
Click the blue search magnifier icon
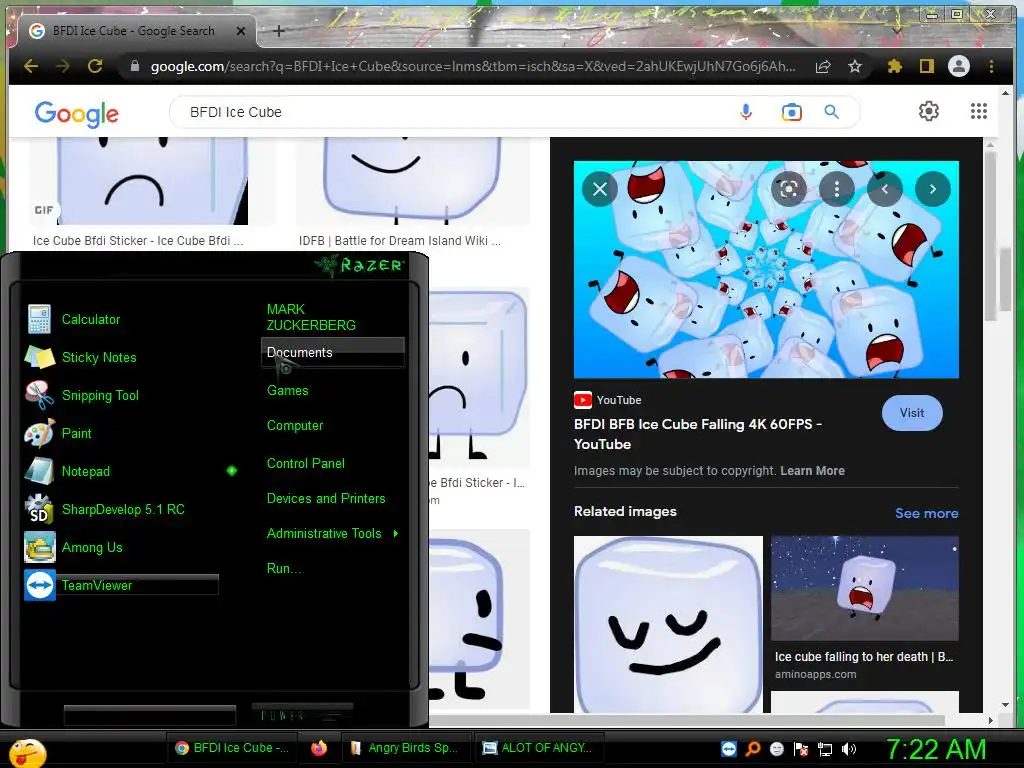coord(831,112)
